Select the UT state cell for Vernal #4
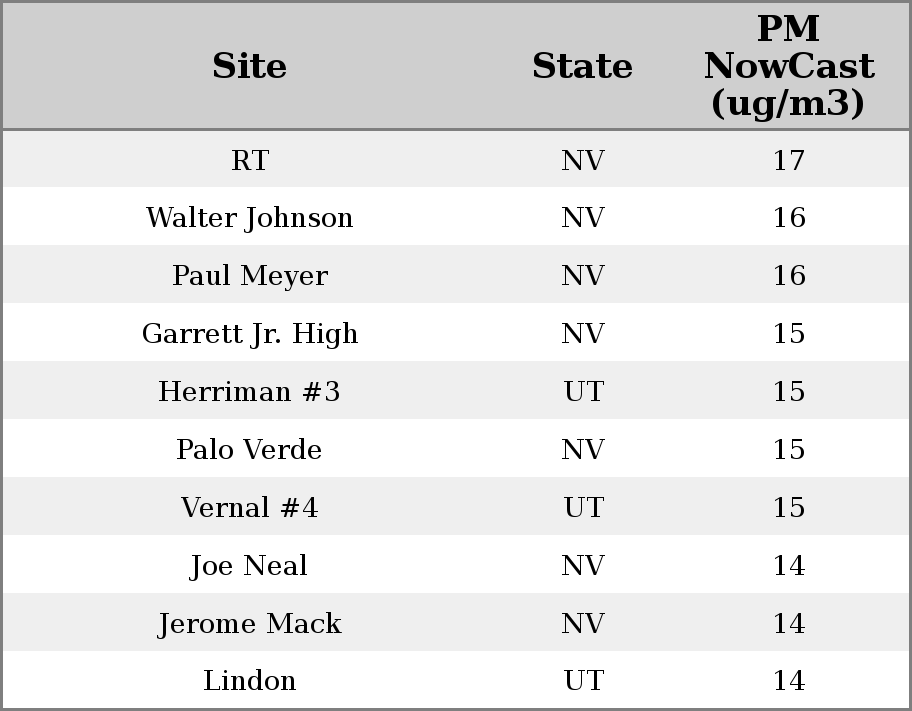 coord(583,508)
